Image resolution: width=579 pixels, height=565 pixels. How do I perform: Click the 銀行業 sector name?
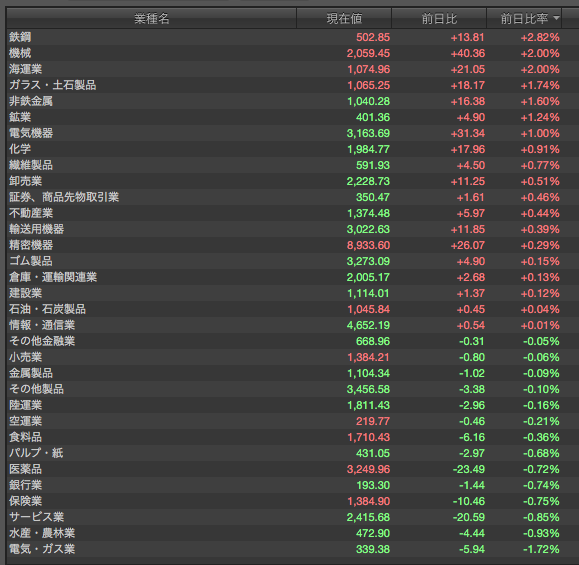pyautogui.click(x=25, y=485)
